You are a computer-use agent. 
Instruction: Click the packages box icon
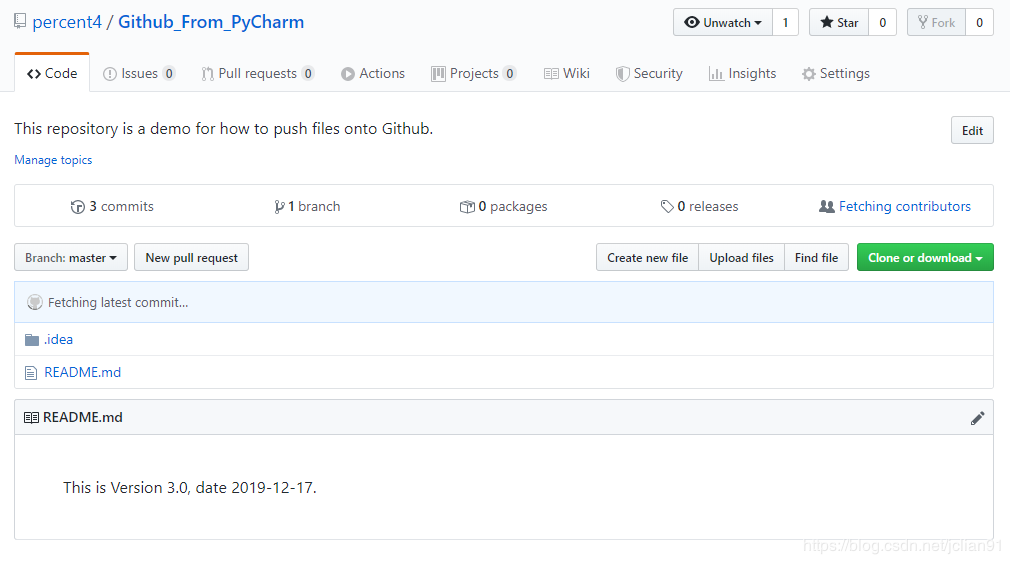tap(467, 207)
